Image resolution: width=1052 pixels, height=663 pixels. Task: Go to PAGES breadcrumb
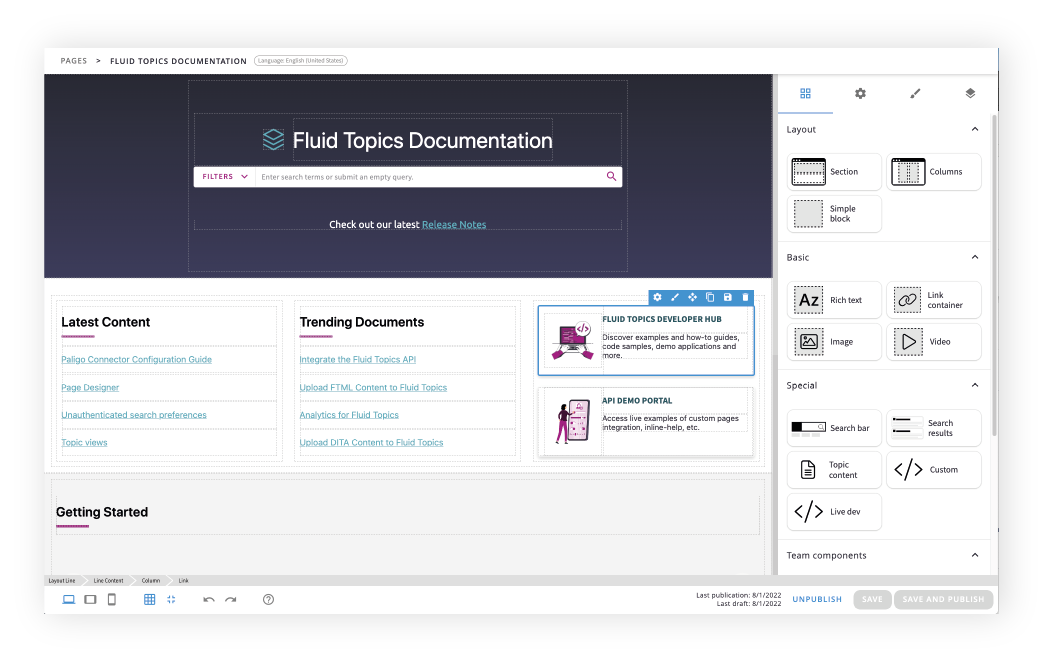[74, 60]
